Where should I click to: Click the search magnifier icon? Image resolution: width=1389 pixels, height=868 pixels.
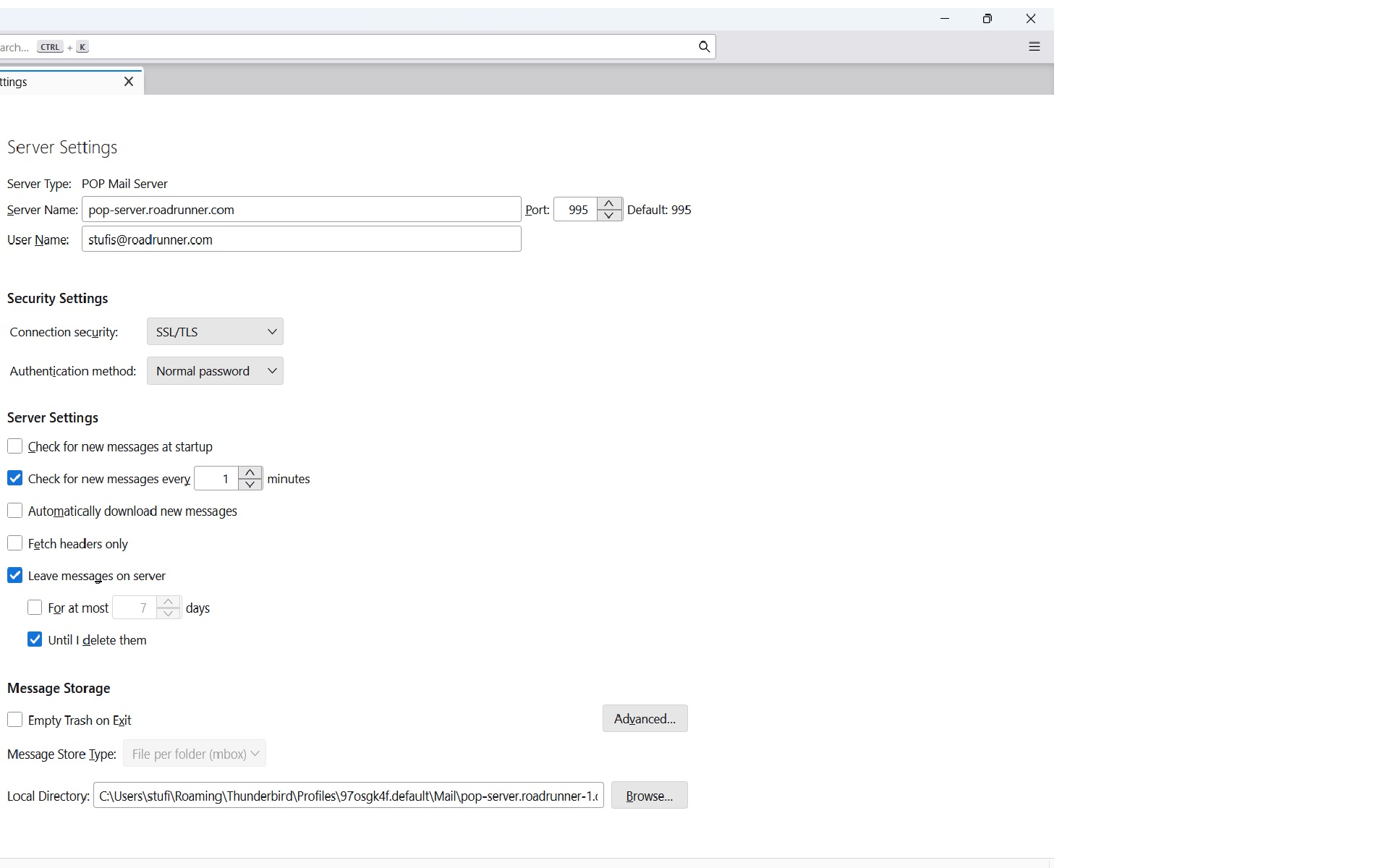pos(704,47)
